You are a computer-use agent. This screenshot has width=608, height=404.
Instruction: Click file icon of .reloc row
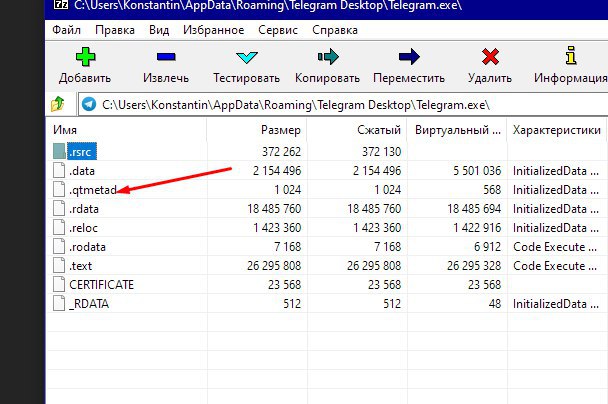[59, 227]
